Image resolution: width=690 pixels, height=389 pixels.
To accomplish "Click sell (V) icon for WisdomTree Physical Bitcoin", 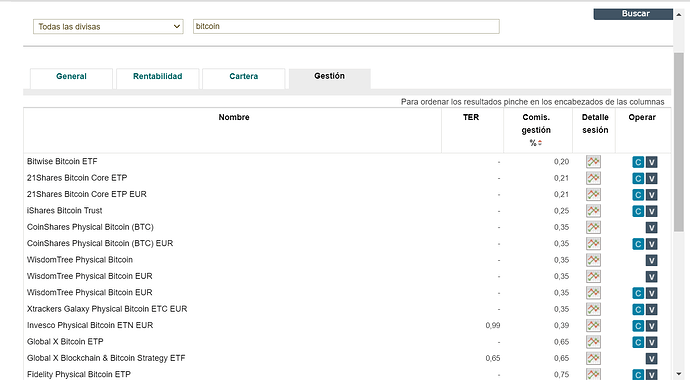I will [x=651, y=261].
